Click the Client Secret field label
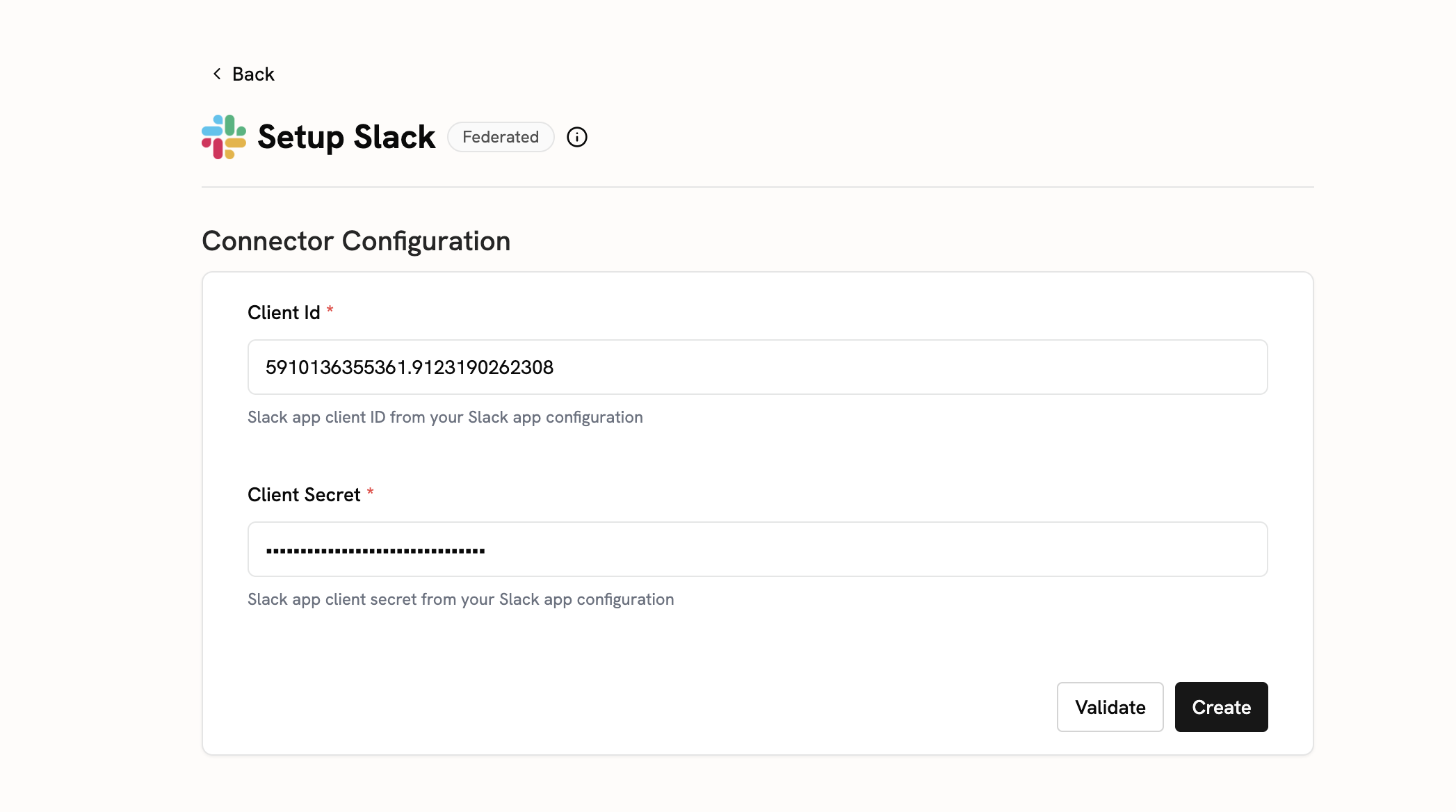 pos(304,495)
